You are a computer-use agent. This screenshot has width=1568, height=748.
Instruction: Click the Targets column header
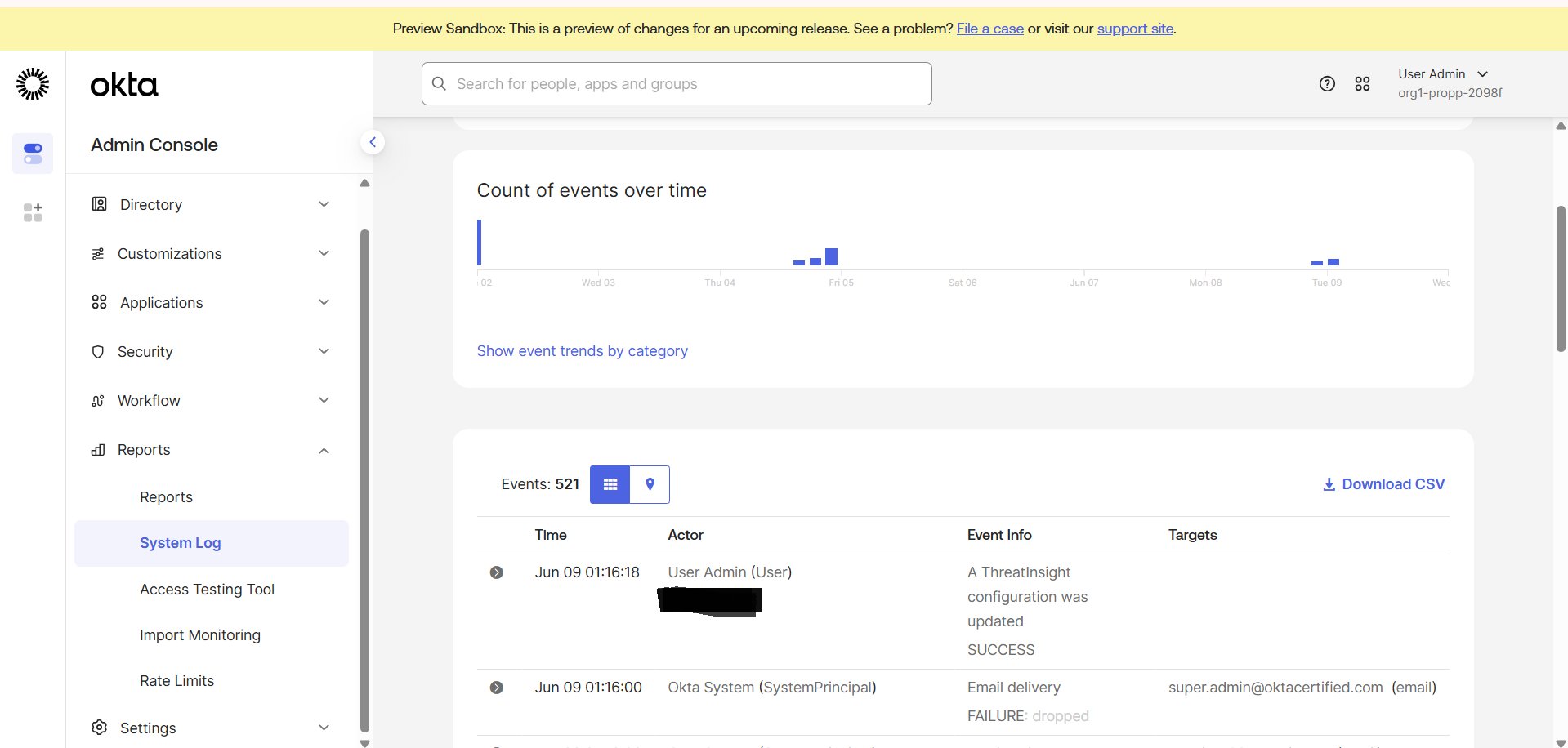point(1192,535)
